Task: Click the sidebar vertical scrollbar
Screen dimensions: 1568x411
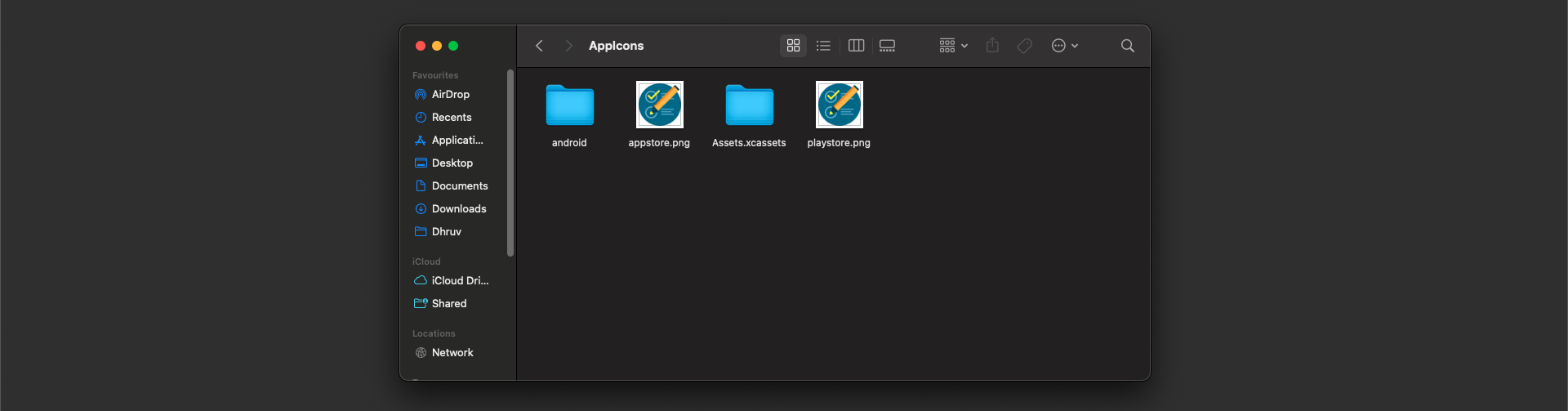Action: pyautogui.click(x=510, y=163)
